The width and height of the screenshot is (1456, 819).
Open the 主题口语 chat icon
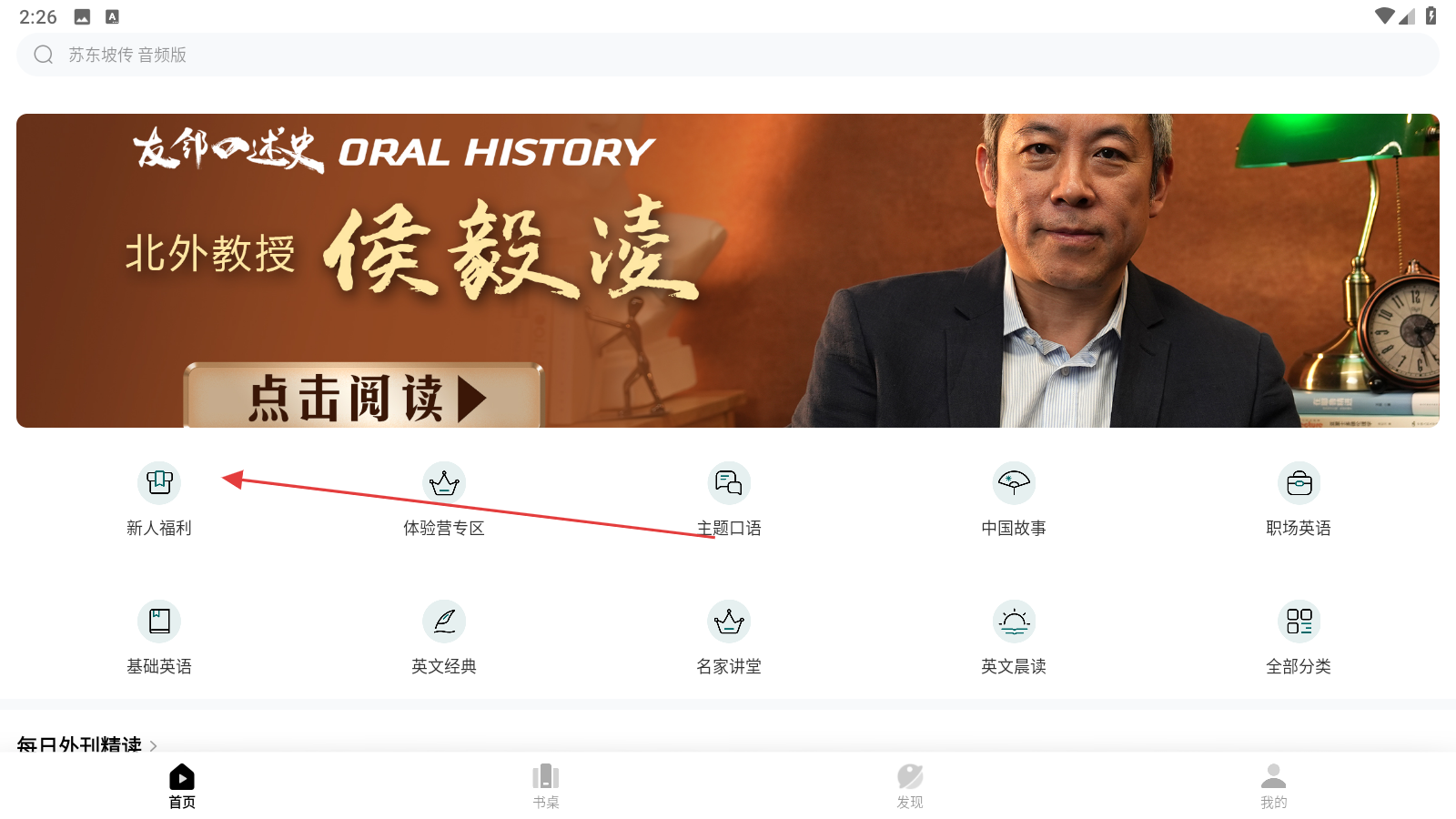tap(729, 482)
